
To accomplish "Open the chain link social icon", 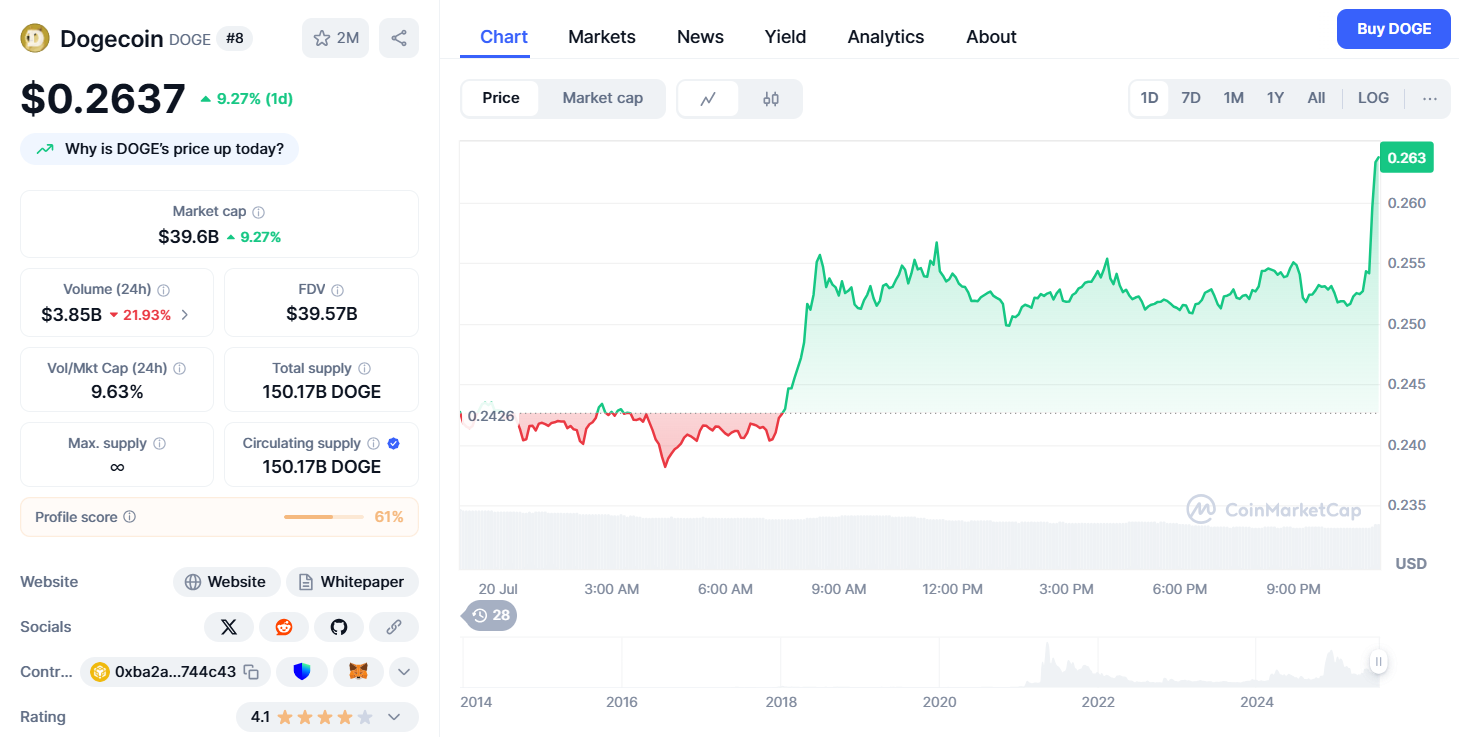I will (x=394, y=627).
